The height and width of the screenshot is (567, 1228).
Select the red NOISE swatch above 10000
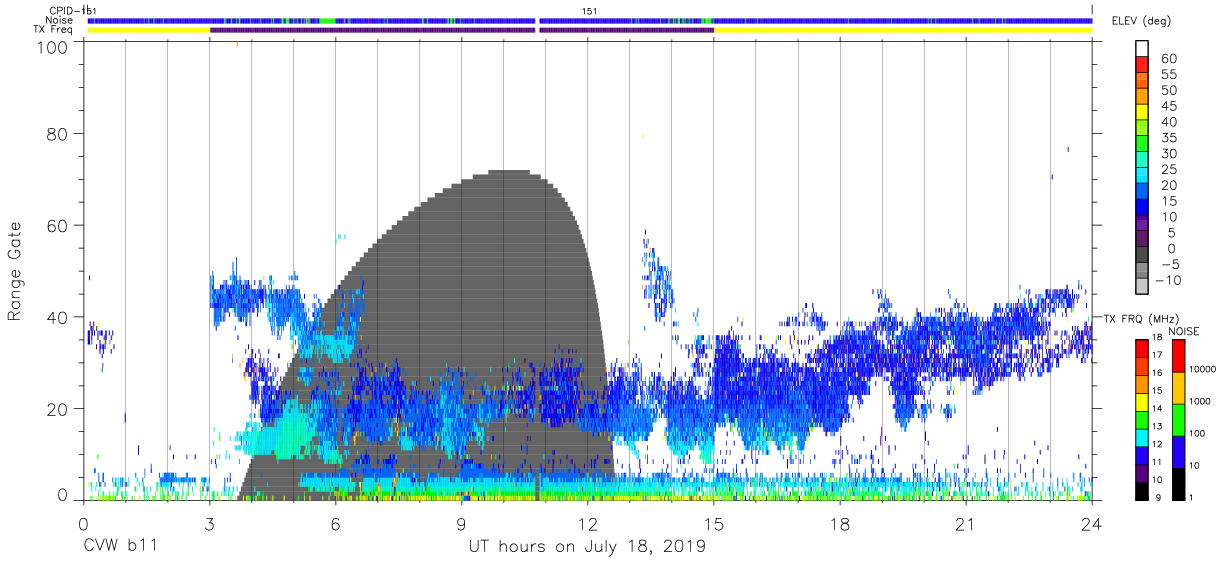(1178, 355)
